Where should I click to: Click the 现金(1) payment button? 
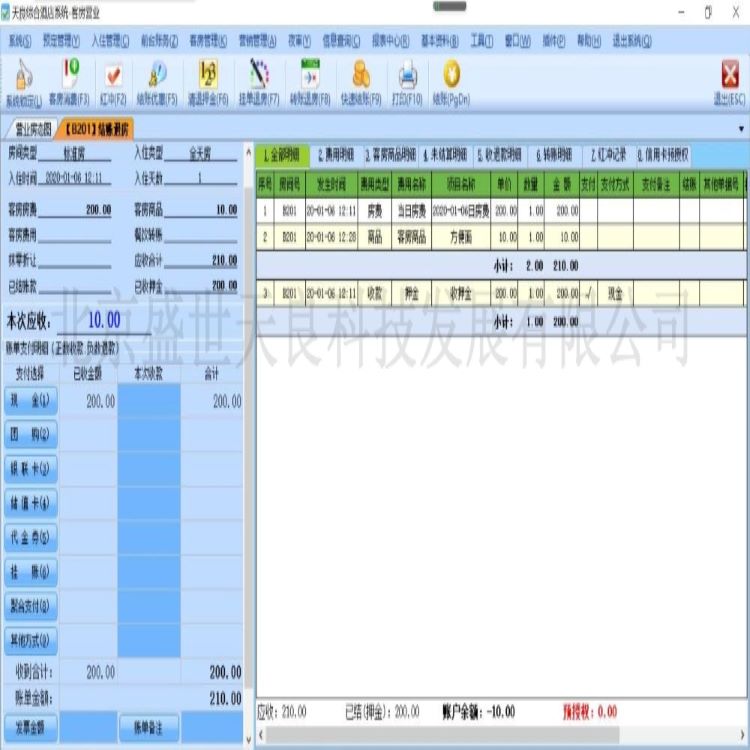pos(31,401)
